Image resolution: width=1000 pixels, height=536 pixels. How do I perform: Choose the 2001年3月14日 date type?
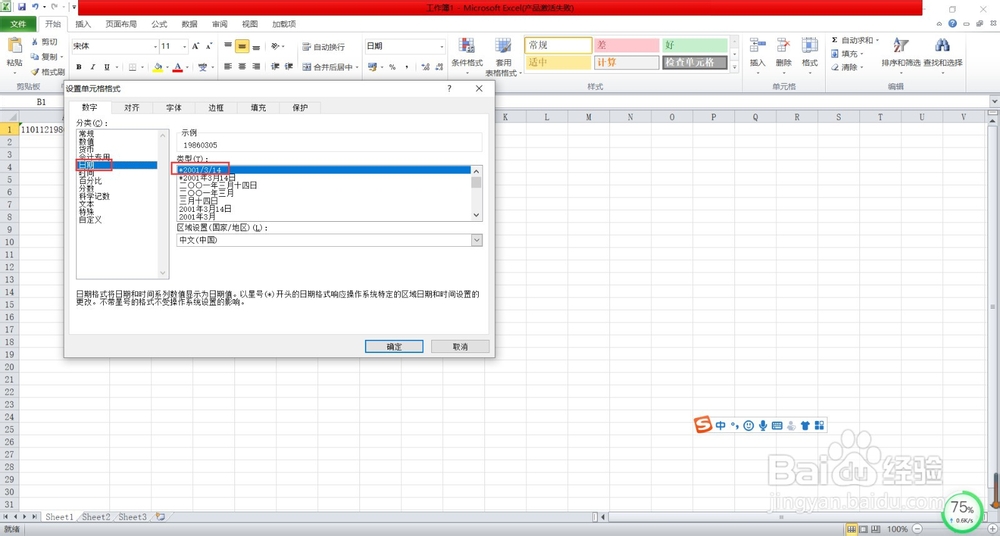(205, 209)
